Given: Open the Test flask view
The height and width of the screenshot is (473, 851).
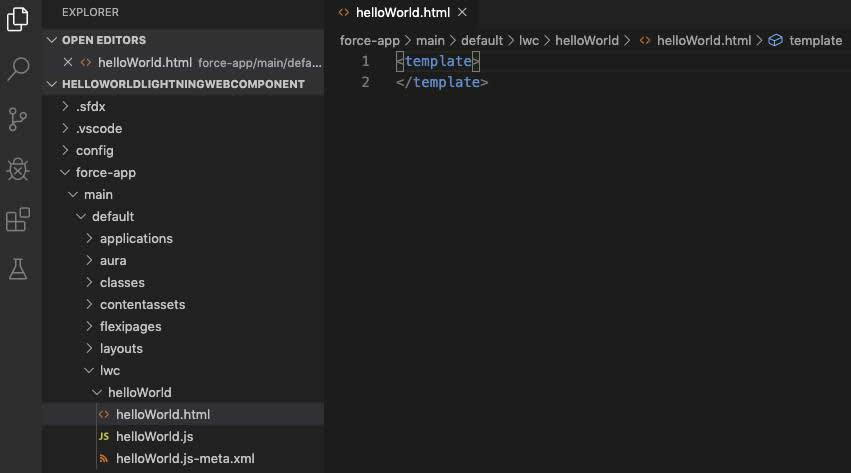Looking at the screenshot, I should coord(18,269).
